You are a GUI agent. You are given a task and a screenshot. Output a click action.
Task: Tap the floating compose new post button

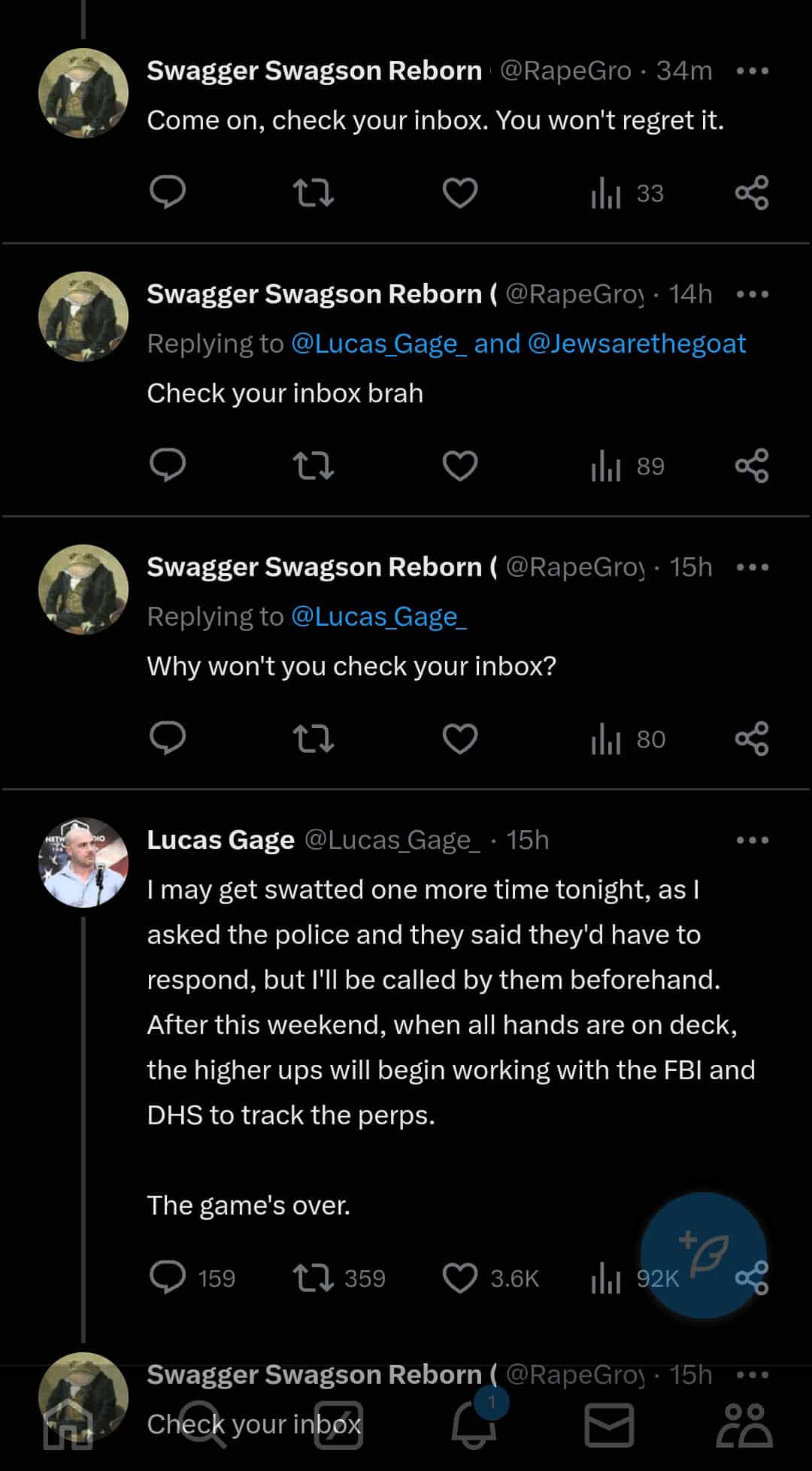click(704, 1254)
